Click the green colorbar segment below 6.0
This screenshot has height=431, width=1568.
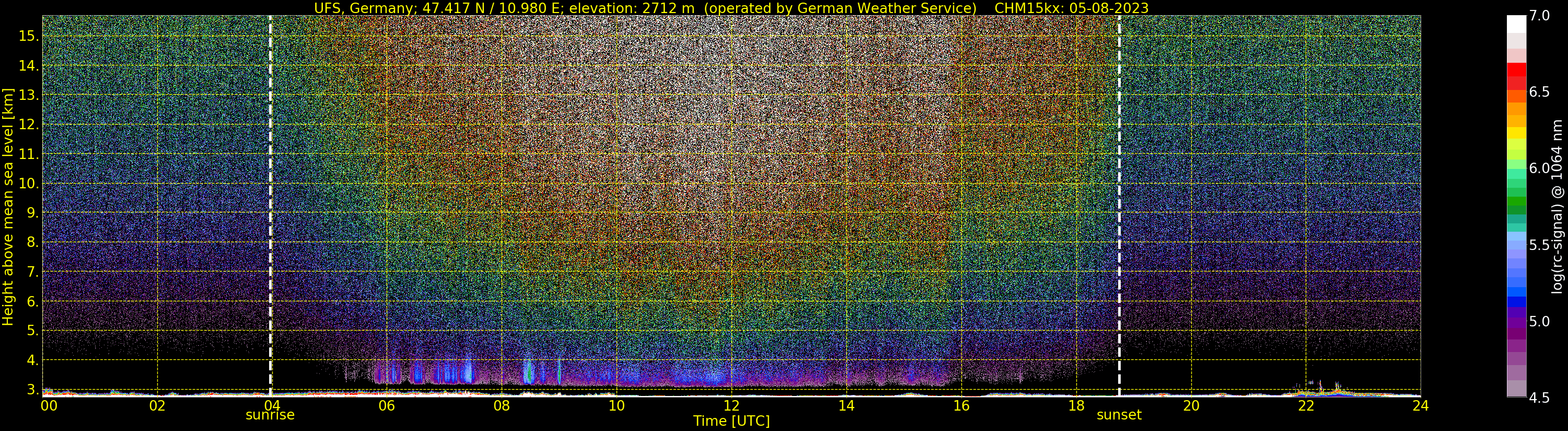1516,202
